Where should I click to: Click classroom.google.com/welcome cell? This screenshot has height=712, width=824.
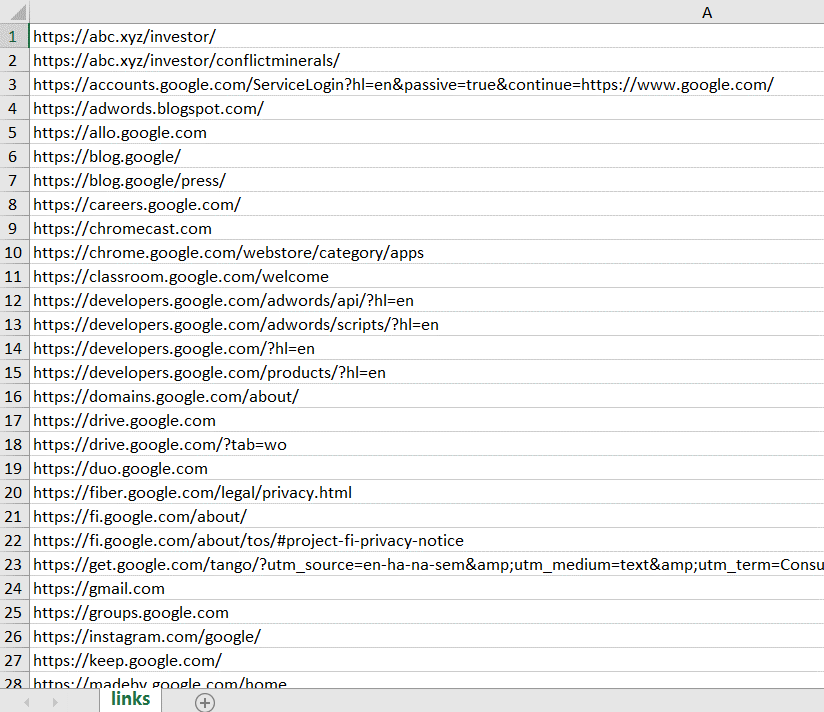click(427, 276)
